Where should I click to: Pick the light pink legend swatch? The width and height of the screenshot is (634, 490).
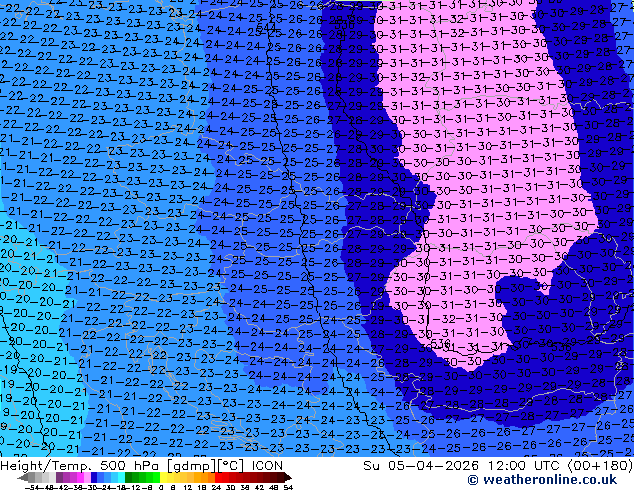(87, 478)
